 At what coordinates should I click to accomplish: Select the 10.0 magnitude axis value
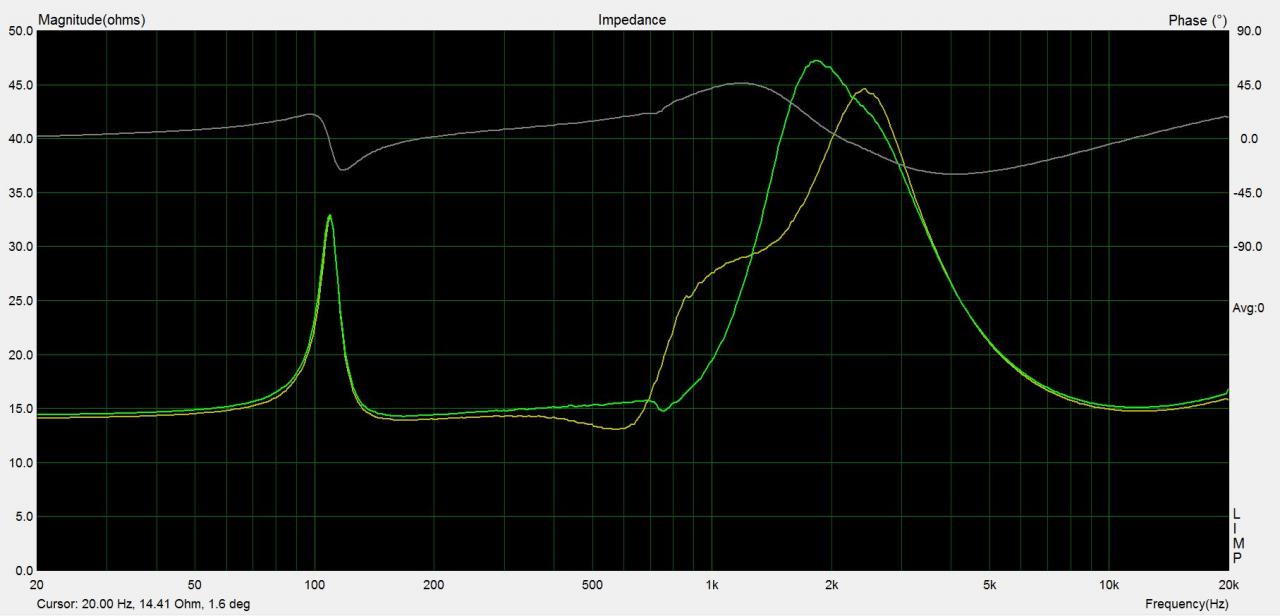tap(20, 463)
